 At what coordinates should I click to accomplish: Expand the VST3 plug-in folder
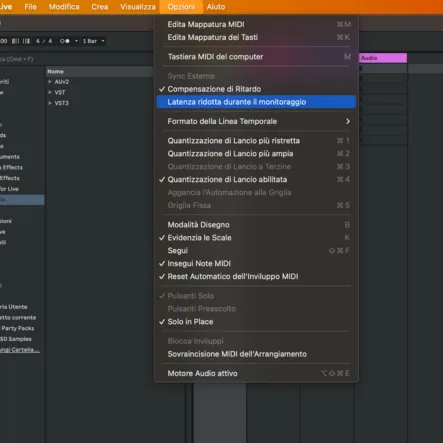click(x=50, y=103)
